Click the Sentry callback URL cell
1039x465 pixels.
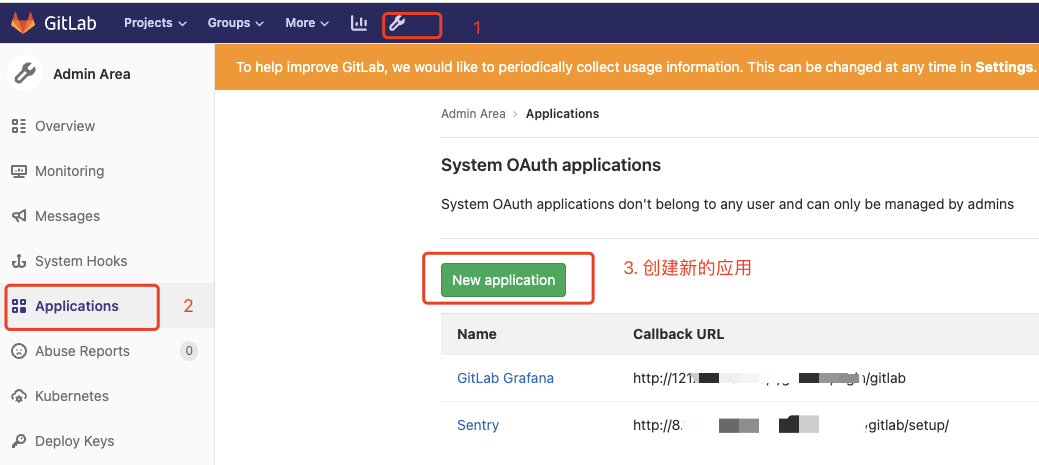click(x=791, y=425)
